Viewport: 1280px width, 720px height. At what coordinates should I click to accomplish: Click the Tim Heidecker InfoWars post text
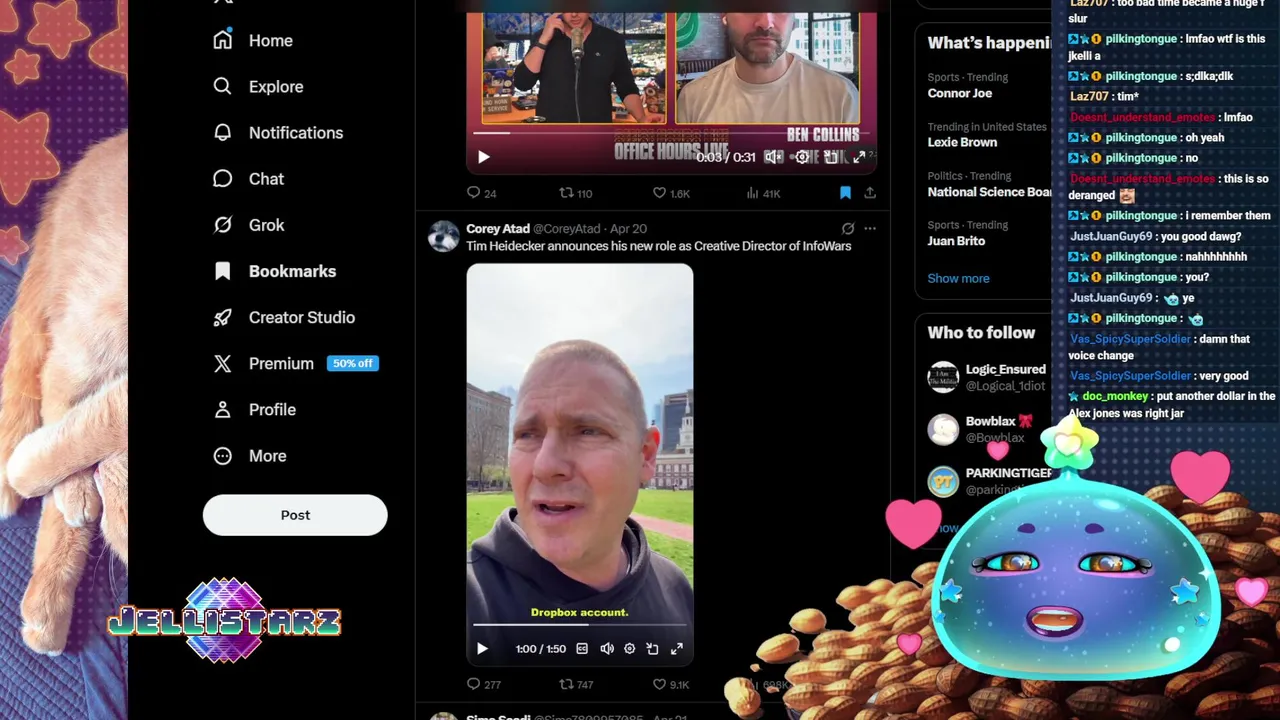click(x=658, y=246)
